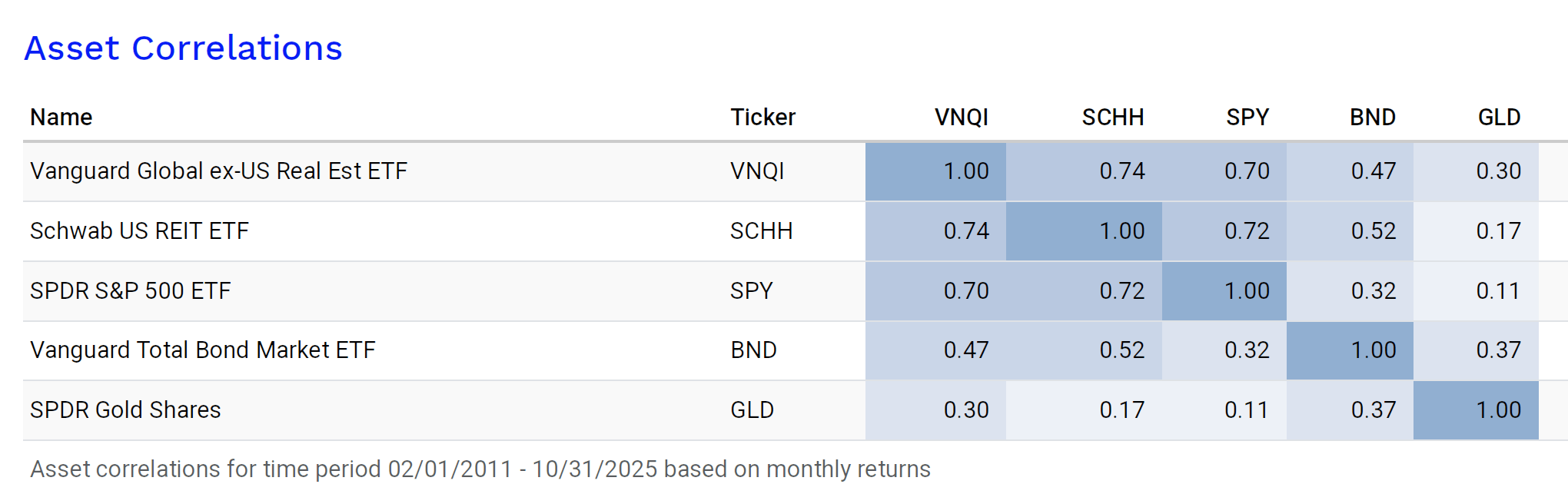
Task: Click the Name column header
Action: tap(61, 117)
